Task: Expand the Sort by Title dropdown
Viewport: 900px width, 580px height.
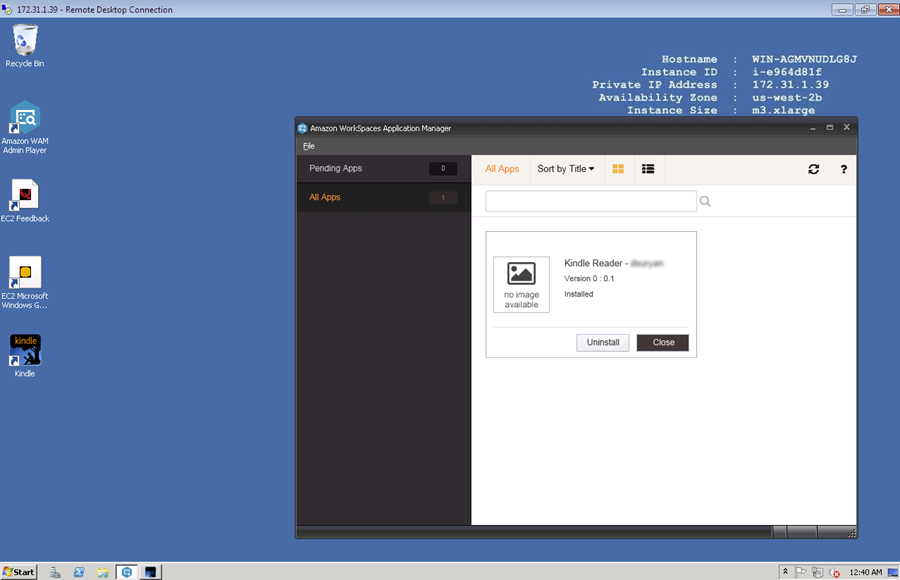Action: coord(565,169)
